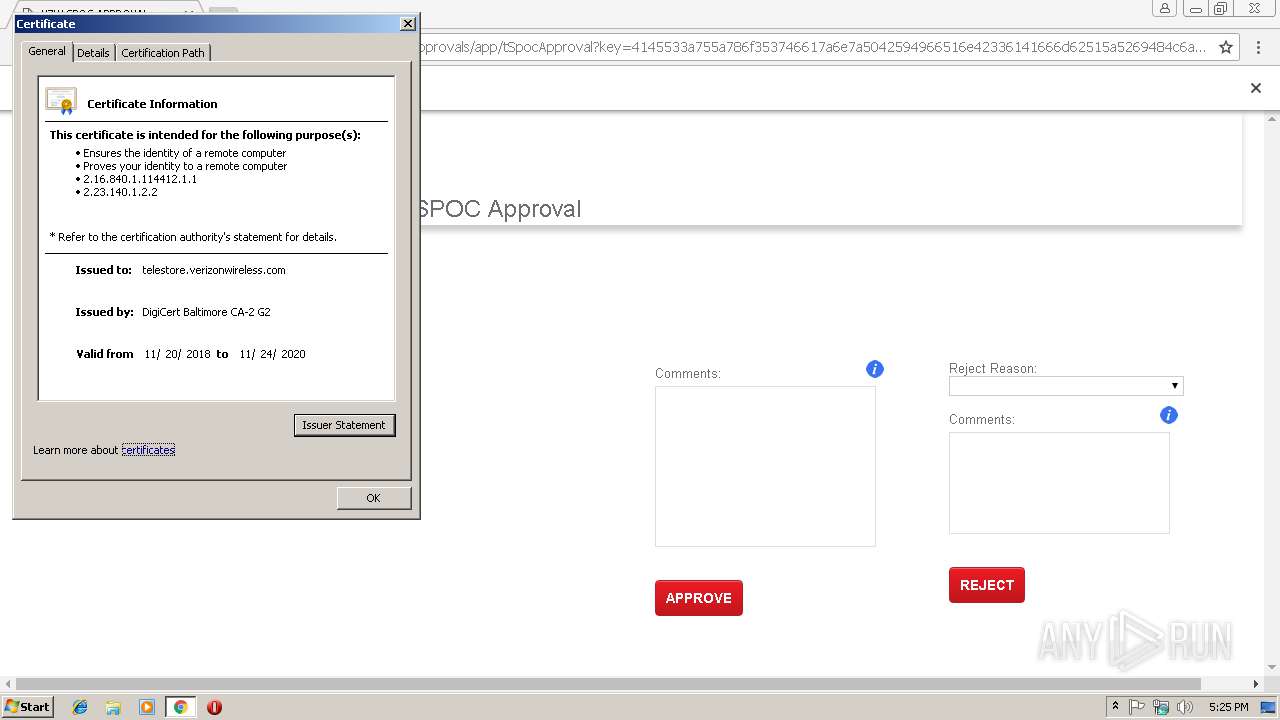Click the taskbar clock showing 5:25 PM
Screen dimensions: 1280x720
pos(1228,707)
